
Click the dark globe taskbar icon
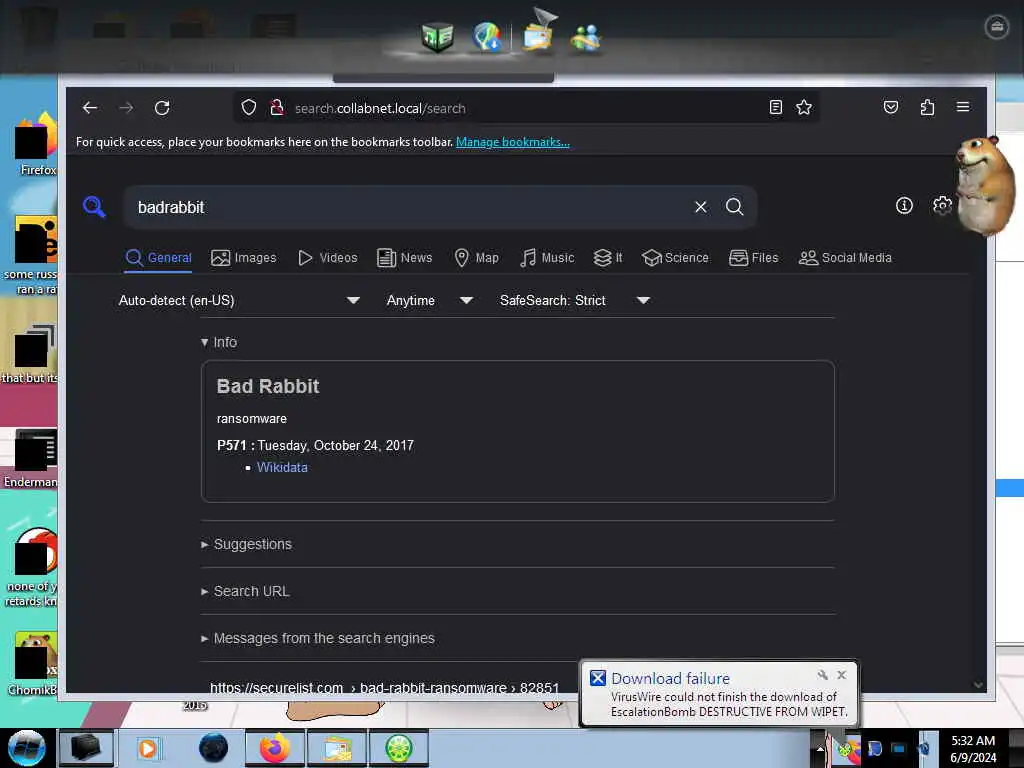214,748
